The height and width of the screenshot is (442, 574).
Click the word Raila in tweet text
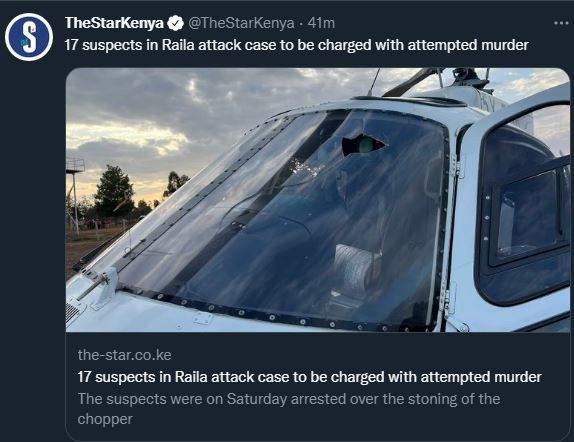click(178, 45)
